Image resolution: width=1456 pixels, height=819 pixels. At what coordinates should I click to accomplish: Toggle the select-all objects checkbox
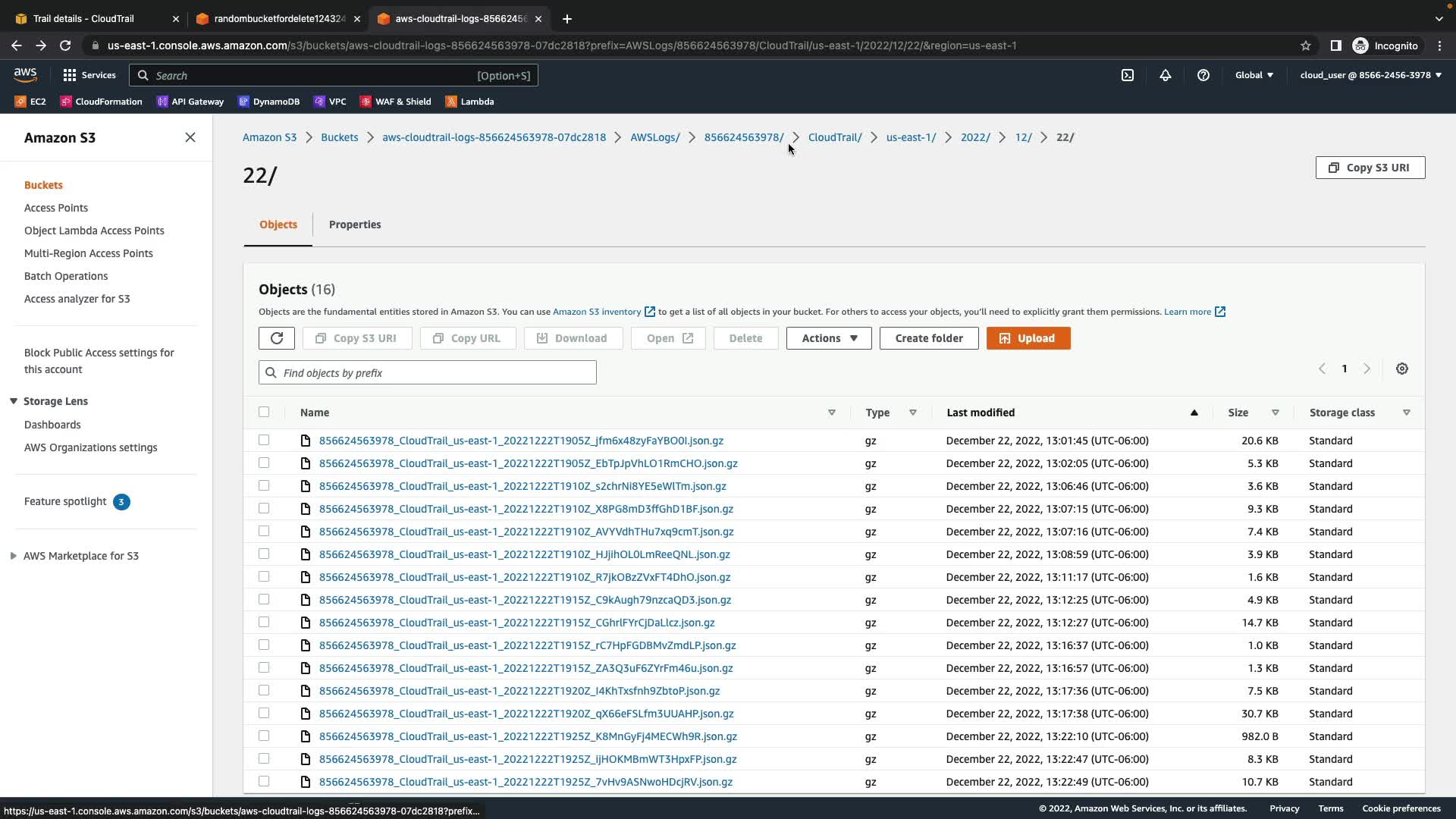pyautogui.click(x=264, y=412)
